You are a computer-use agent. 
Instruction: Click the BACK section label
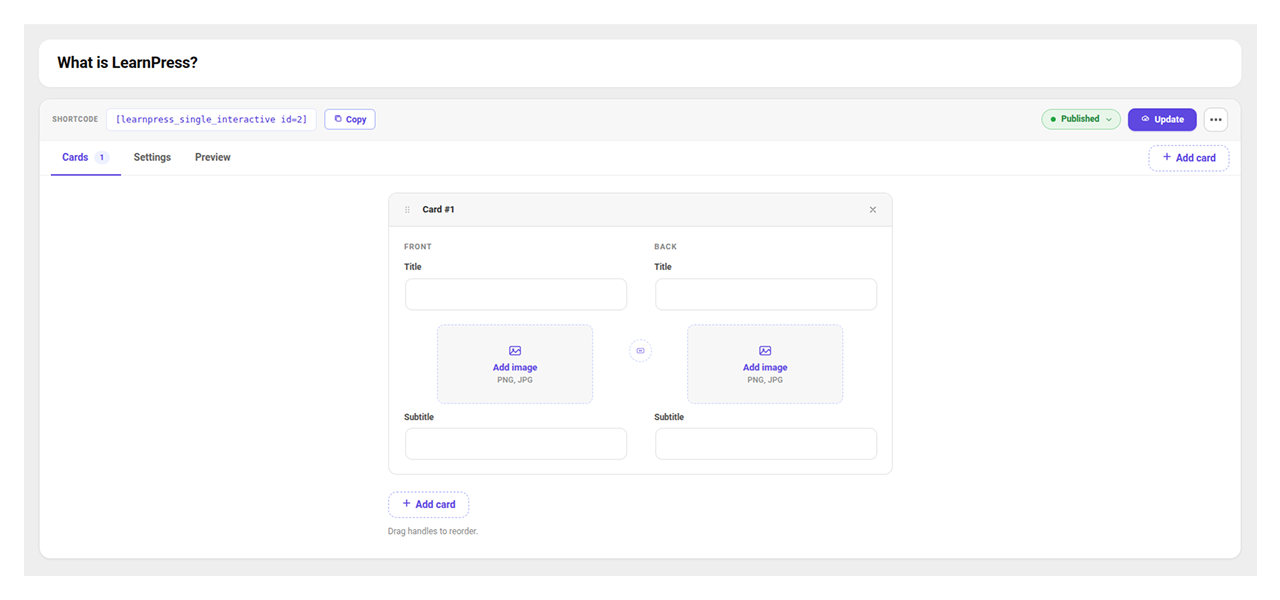click(665, 247)
